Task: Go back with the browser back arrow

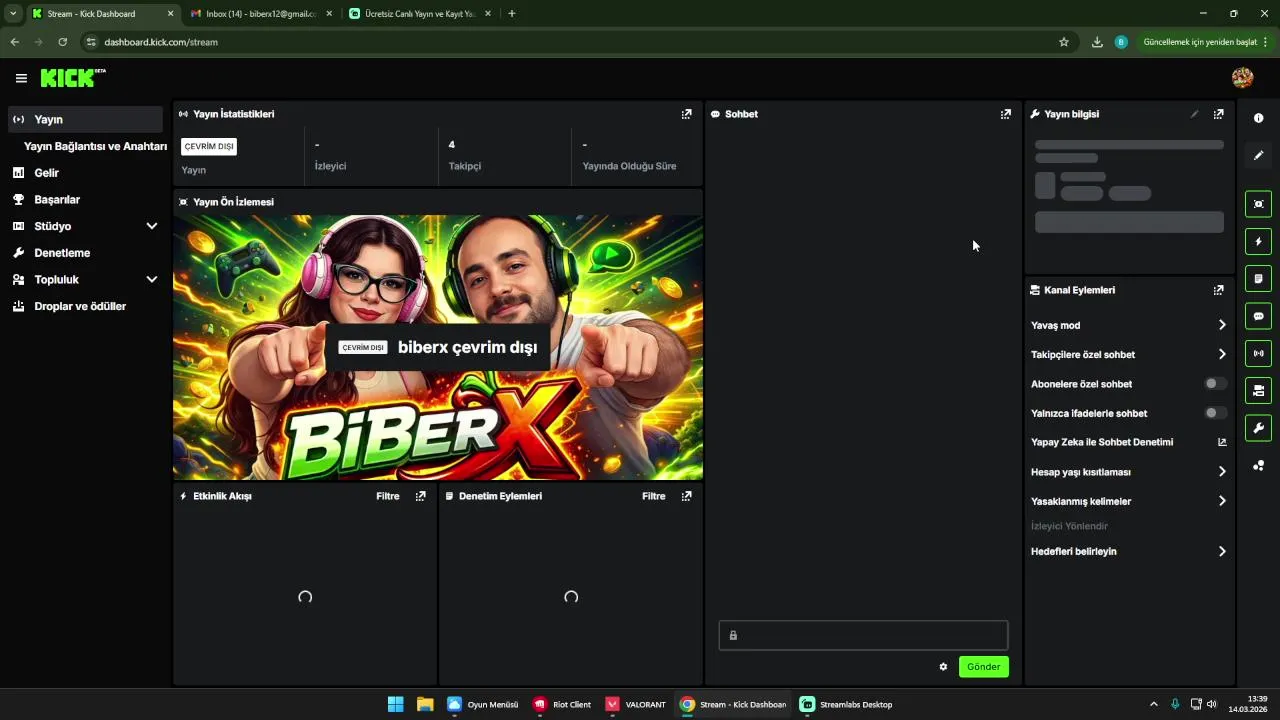Action: (14, 42)
